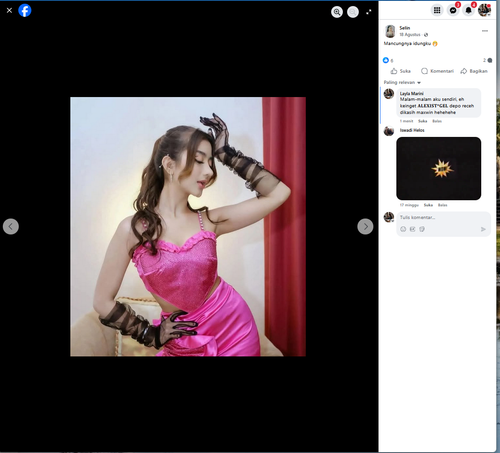
Task: Share the post with Bagikan
Action: (474, 71)
